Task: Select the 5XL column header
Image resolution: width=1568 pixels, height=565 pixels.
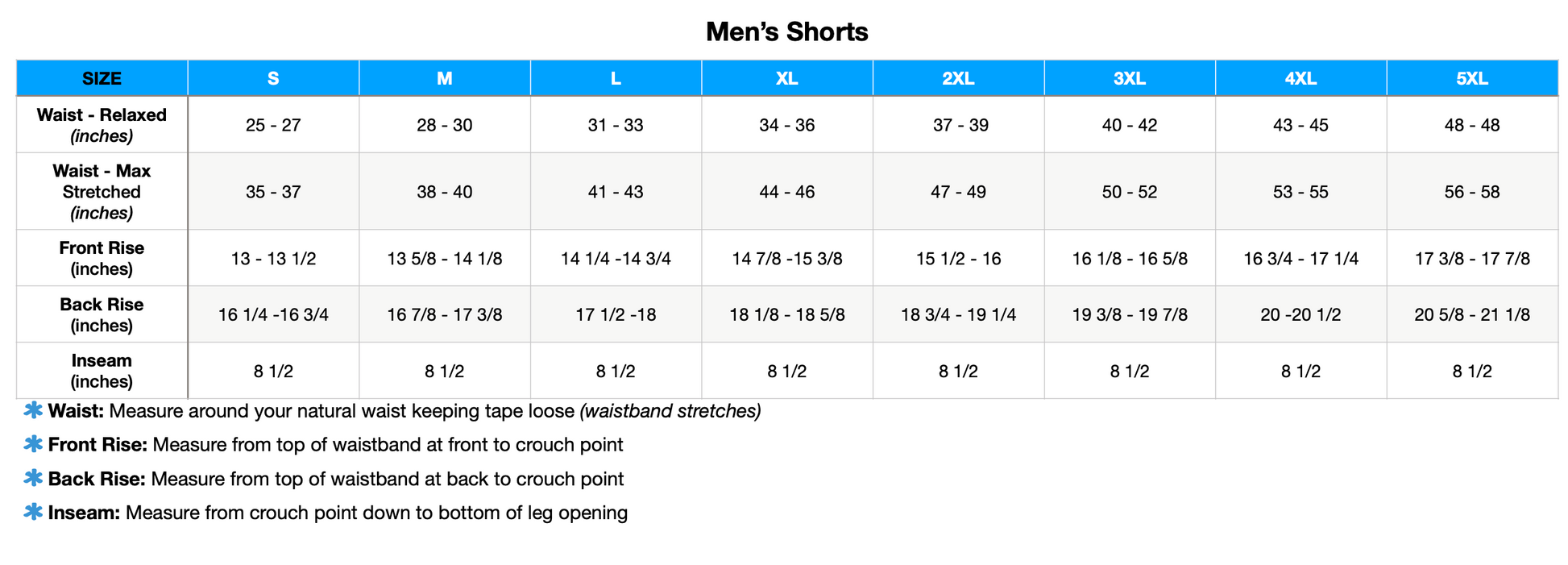Action: coord(1471,78)
